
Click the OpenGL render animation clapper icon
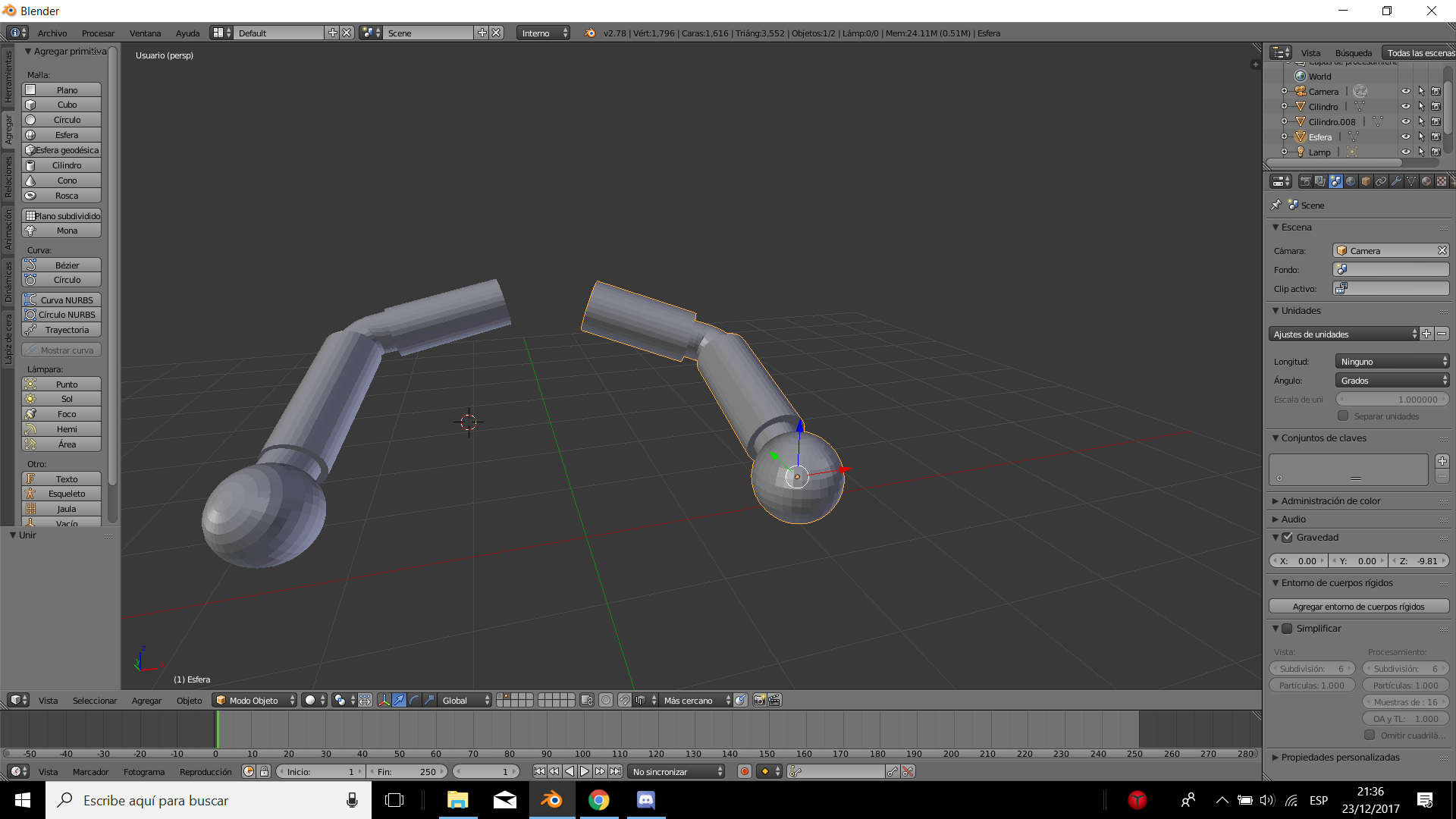[x=774, y=700]
